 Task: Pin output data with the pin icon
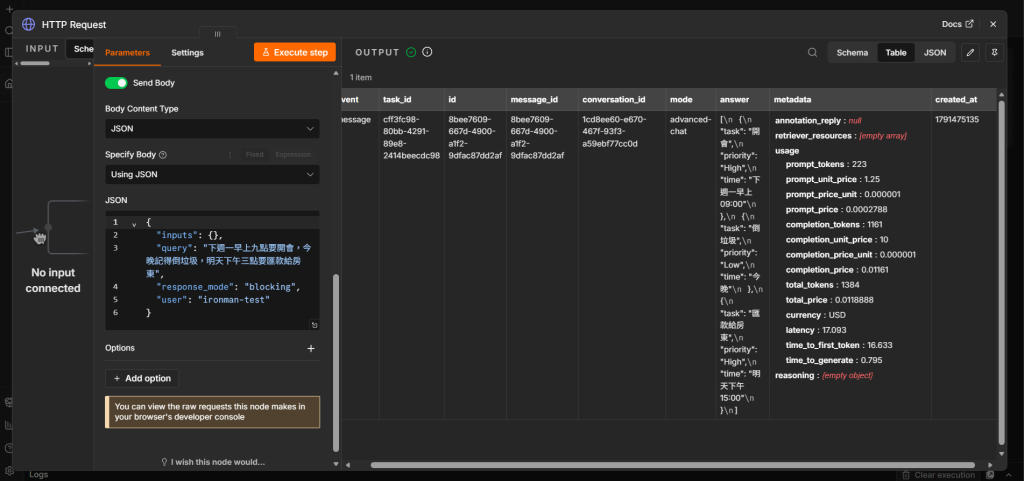click(x=994, y=53)
